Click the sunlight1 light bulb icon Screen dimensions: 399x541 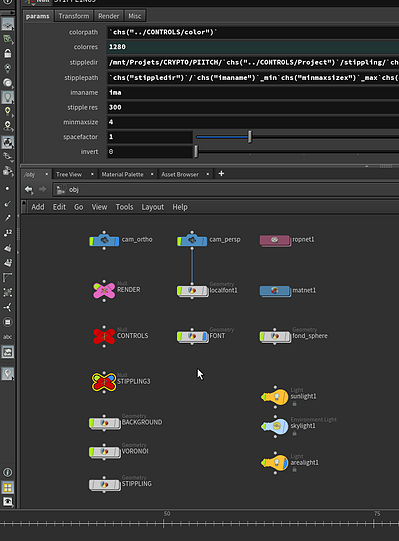[275, 397]
